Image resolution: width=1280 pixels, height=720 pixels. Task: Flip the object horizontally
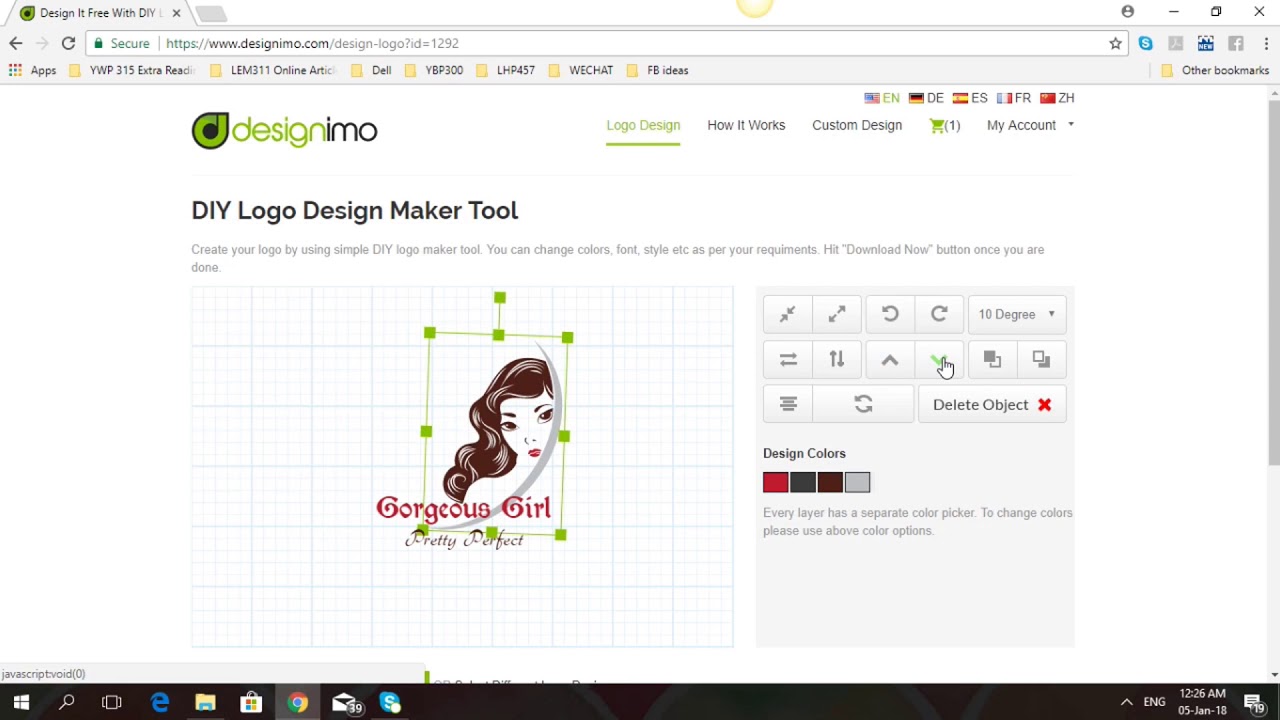click(x=788, y=359)
